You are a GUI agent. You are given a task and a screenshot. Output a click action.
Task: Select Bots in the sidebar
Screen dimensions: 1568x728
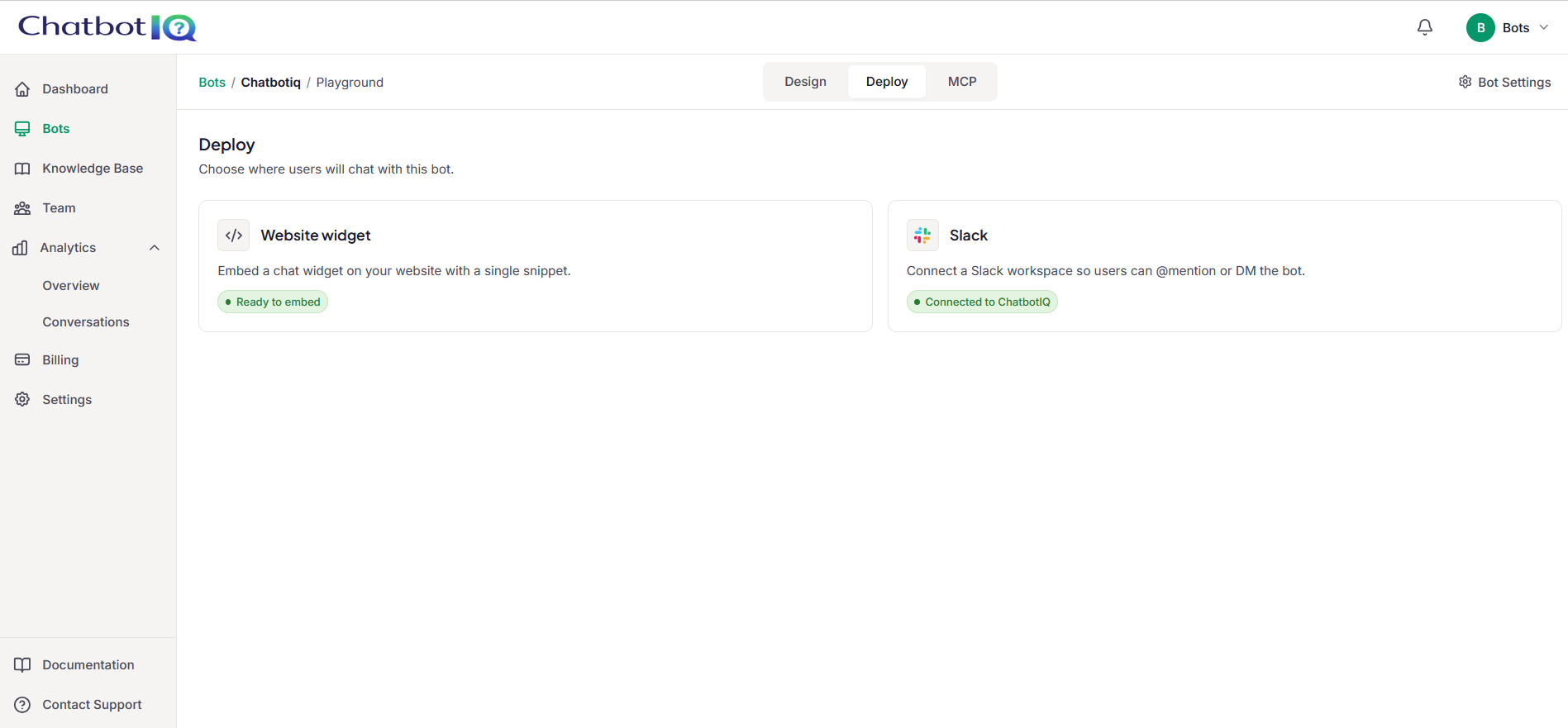click(x=56, y=129)
